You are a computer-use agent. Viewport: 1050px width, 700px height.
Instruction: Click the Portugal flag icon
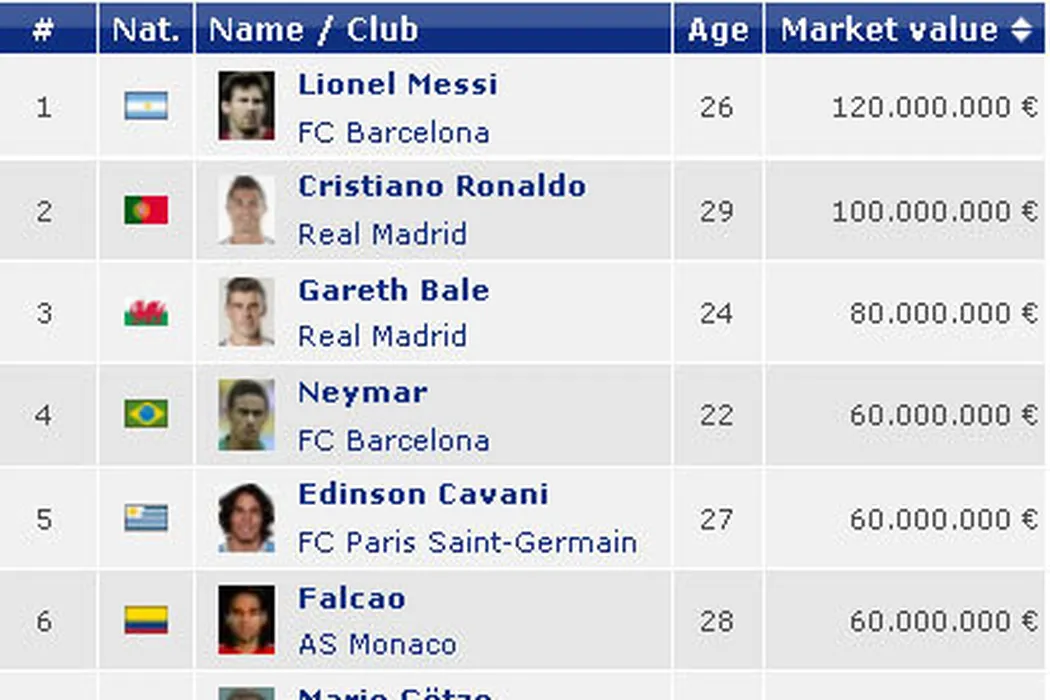point(146,210)
